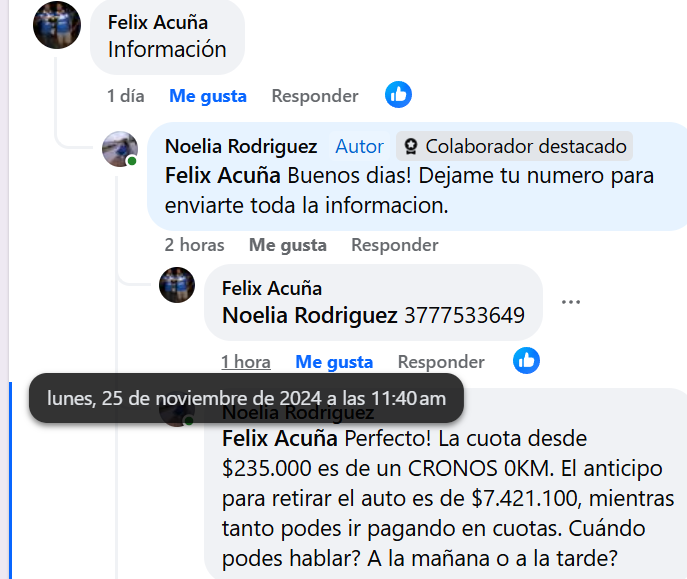Open Noelia Rodriguez's avatar with green online dot
This screenshot has width=687, height=579.
click(120, 149)
